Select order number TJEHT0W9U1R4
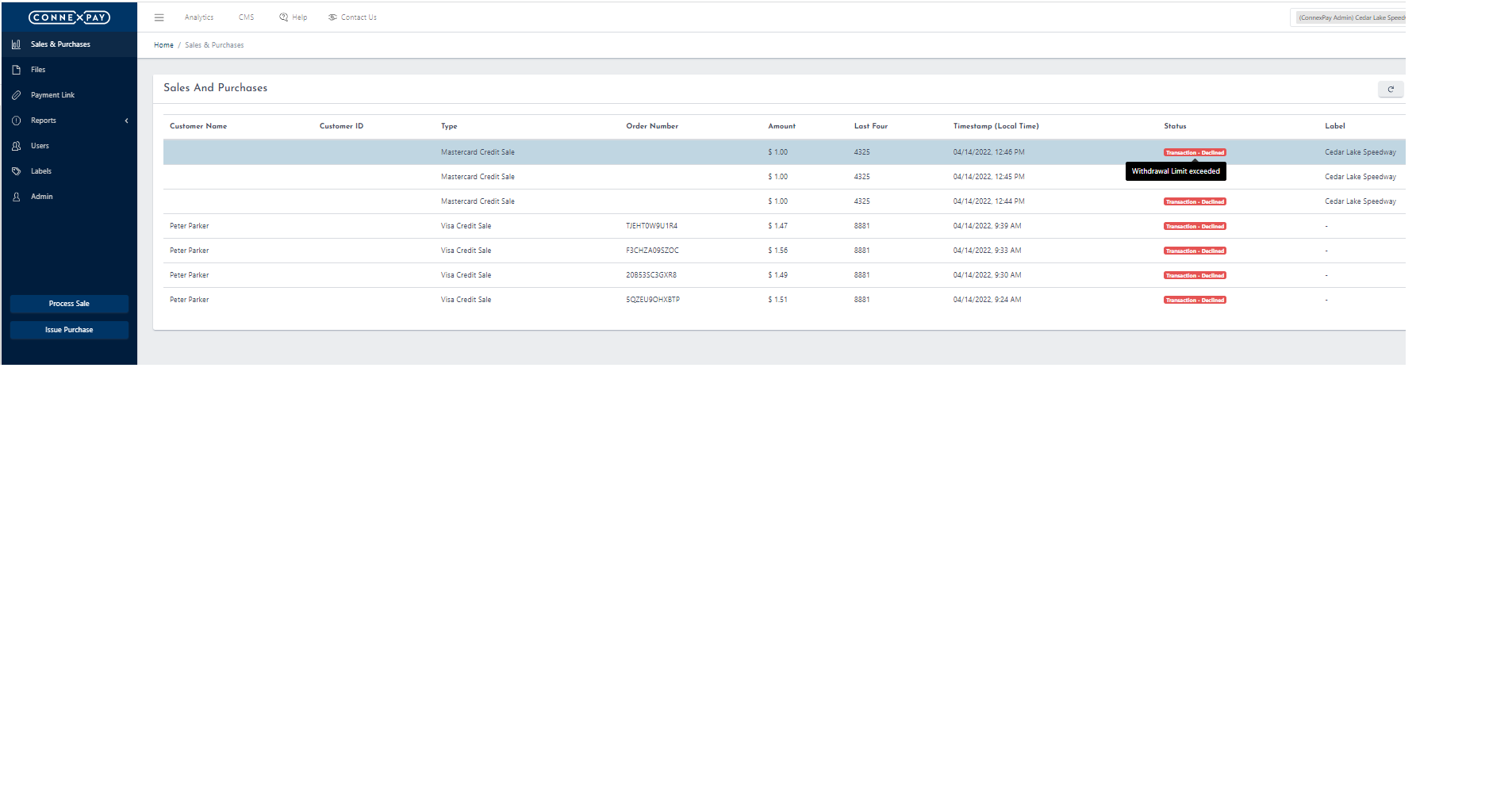 (652, 226)
